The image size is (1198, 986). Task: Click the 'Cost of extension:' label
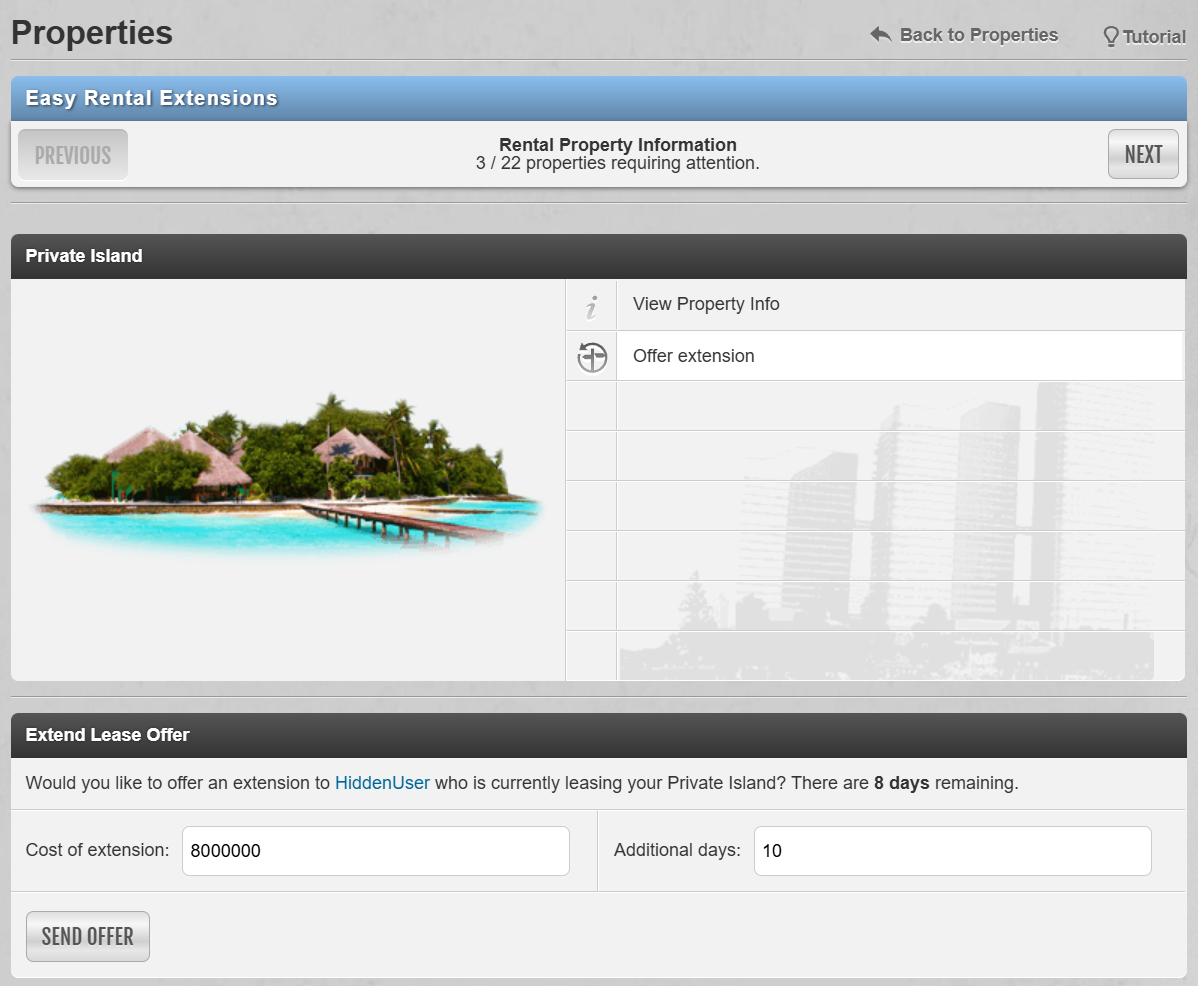coord(97,850)
